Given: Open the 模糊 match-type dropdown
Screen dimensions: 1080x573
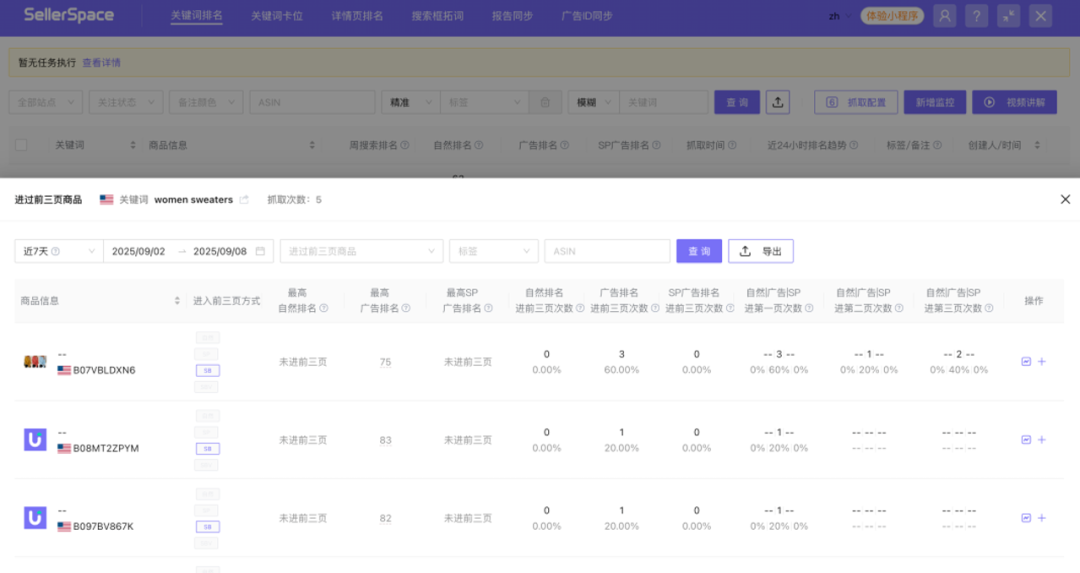Looking at the screenshot, I should (x=594, y=102).
